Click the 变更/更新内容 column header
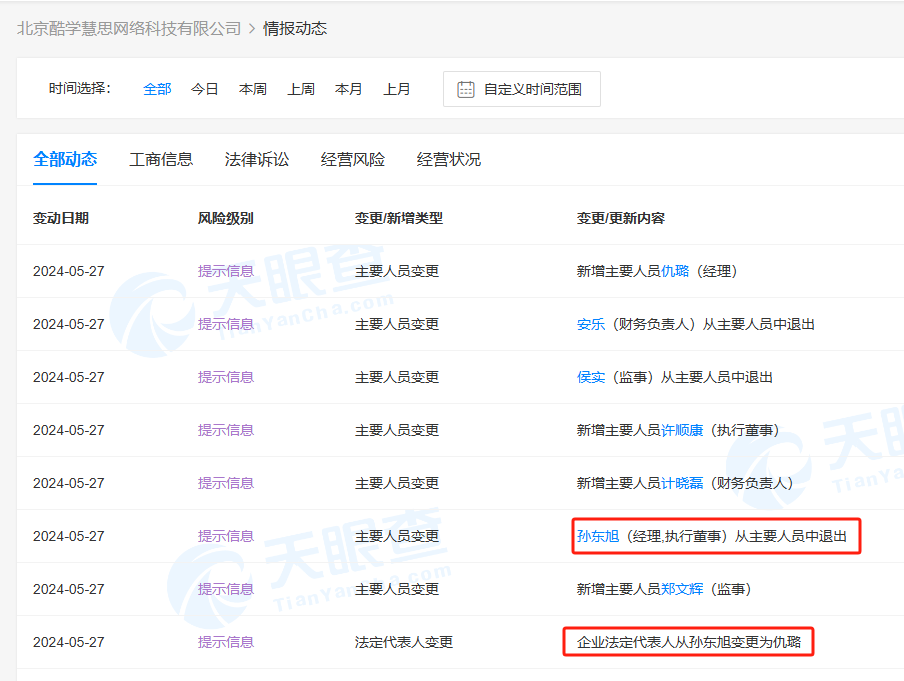This screenshot has width=904, height=681. tap(621, 218)
